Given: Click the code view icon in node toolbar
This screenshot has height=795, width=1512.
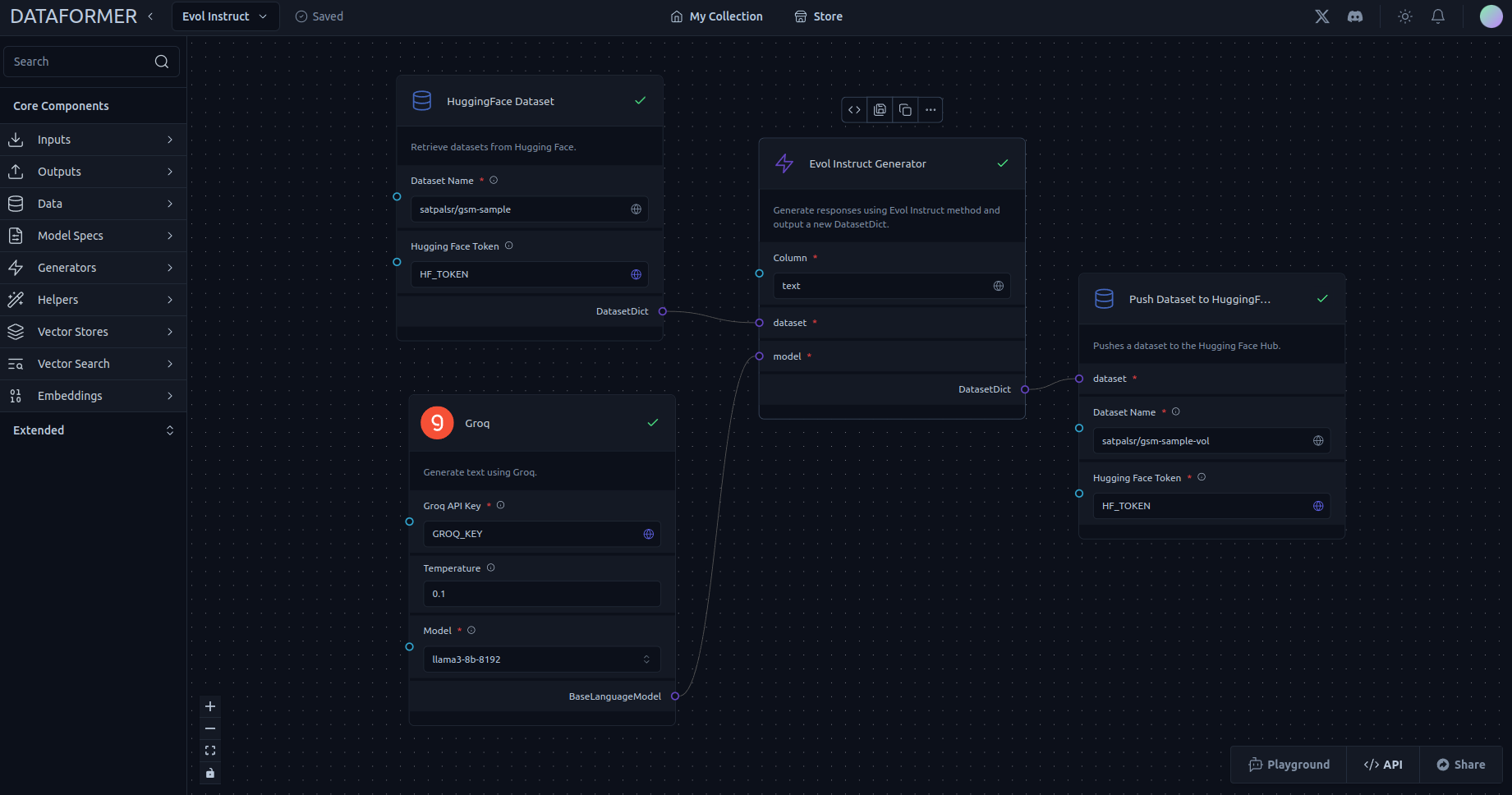Looking at the screenshot, I should [854, 110].
